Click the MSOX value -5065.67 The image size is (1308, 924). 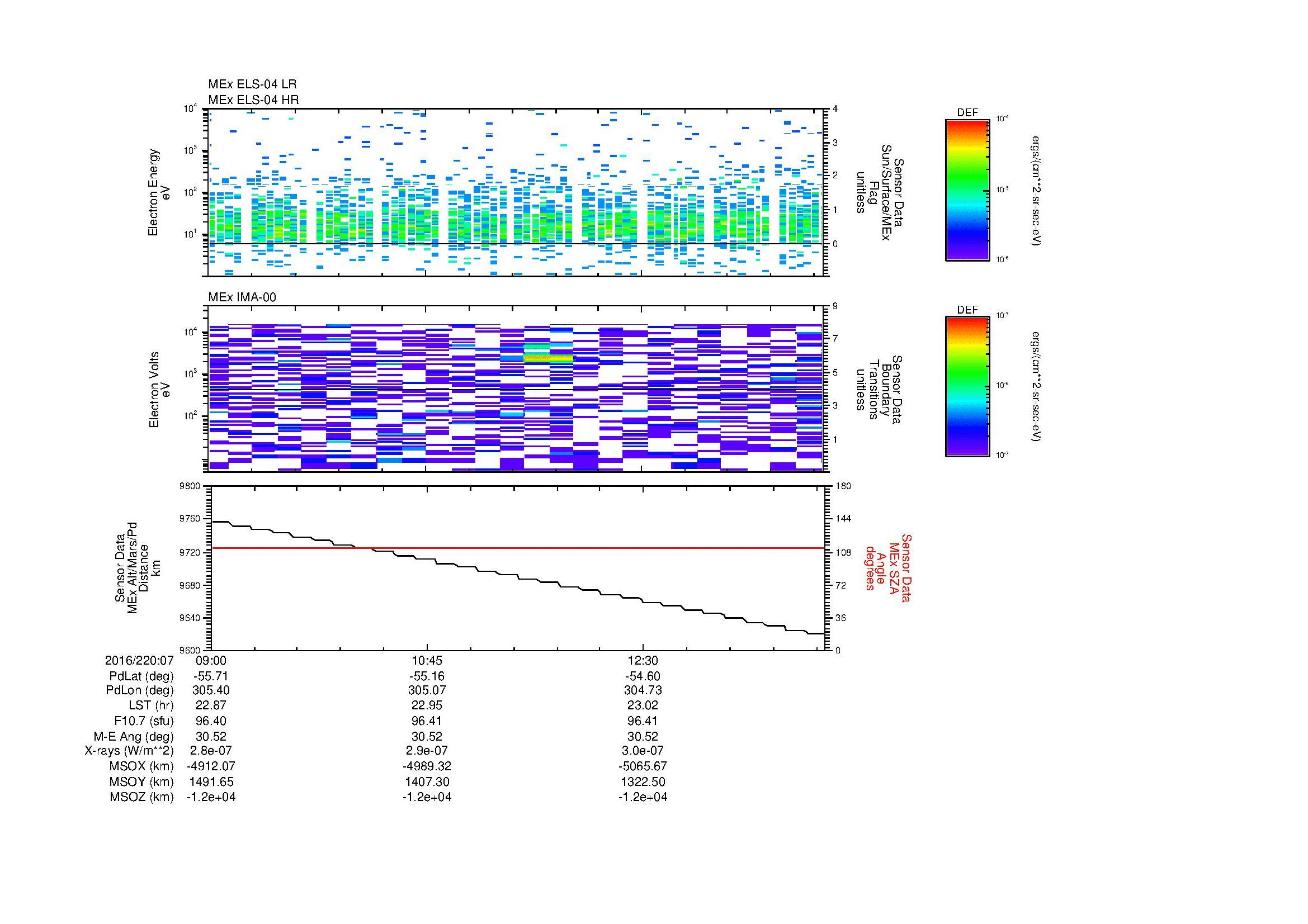[643, 766]
